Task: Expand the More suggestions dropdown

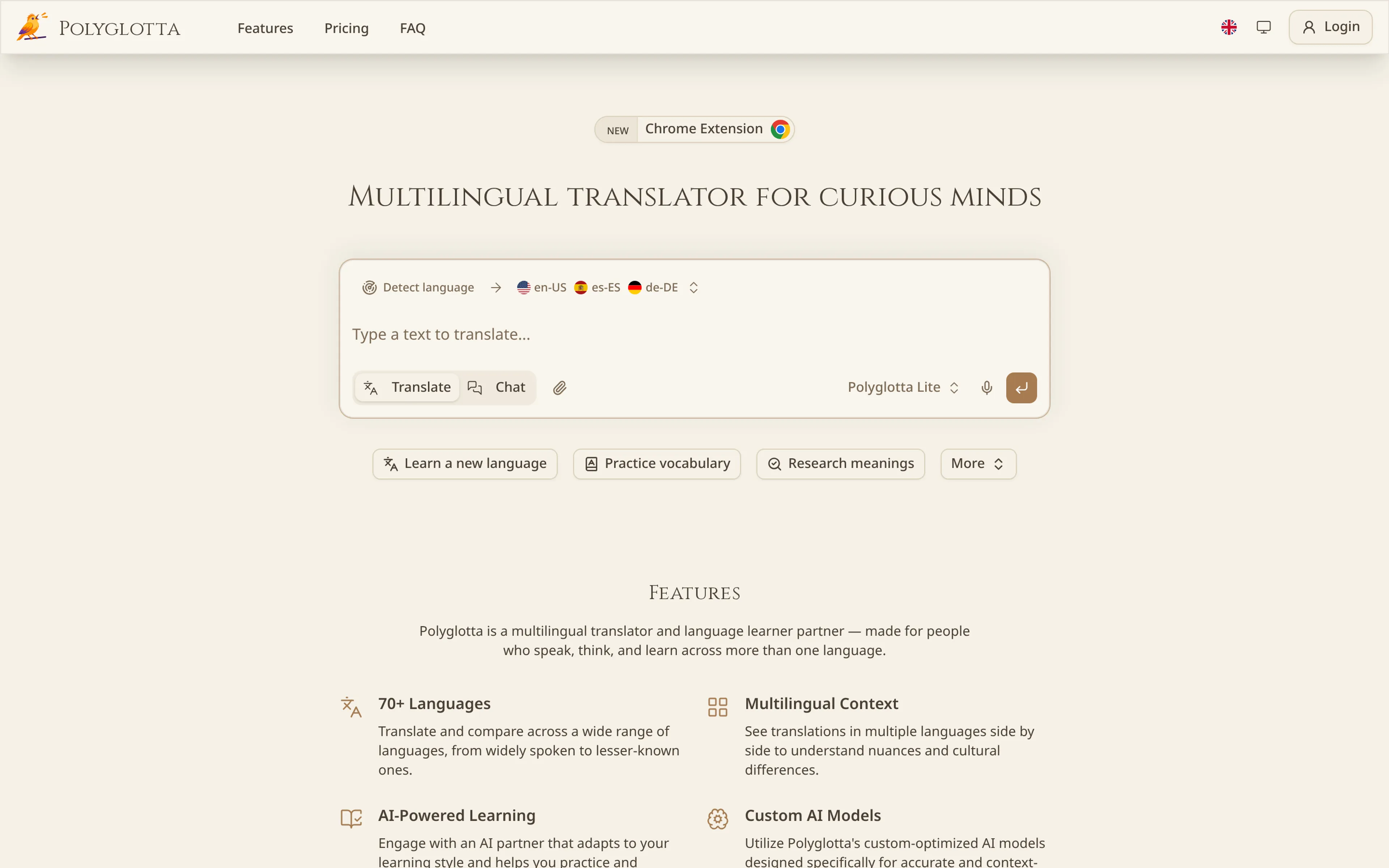Action: 978,464
